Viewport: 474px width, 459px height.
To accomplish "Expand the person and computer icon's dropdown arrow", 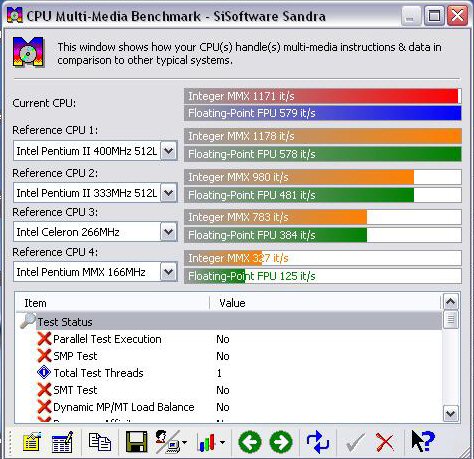I will coord(184,443).
